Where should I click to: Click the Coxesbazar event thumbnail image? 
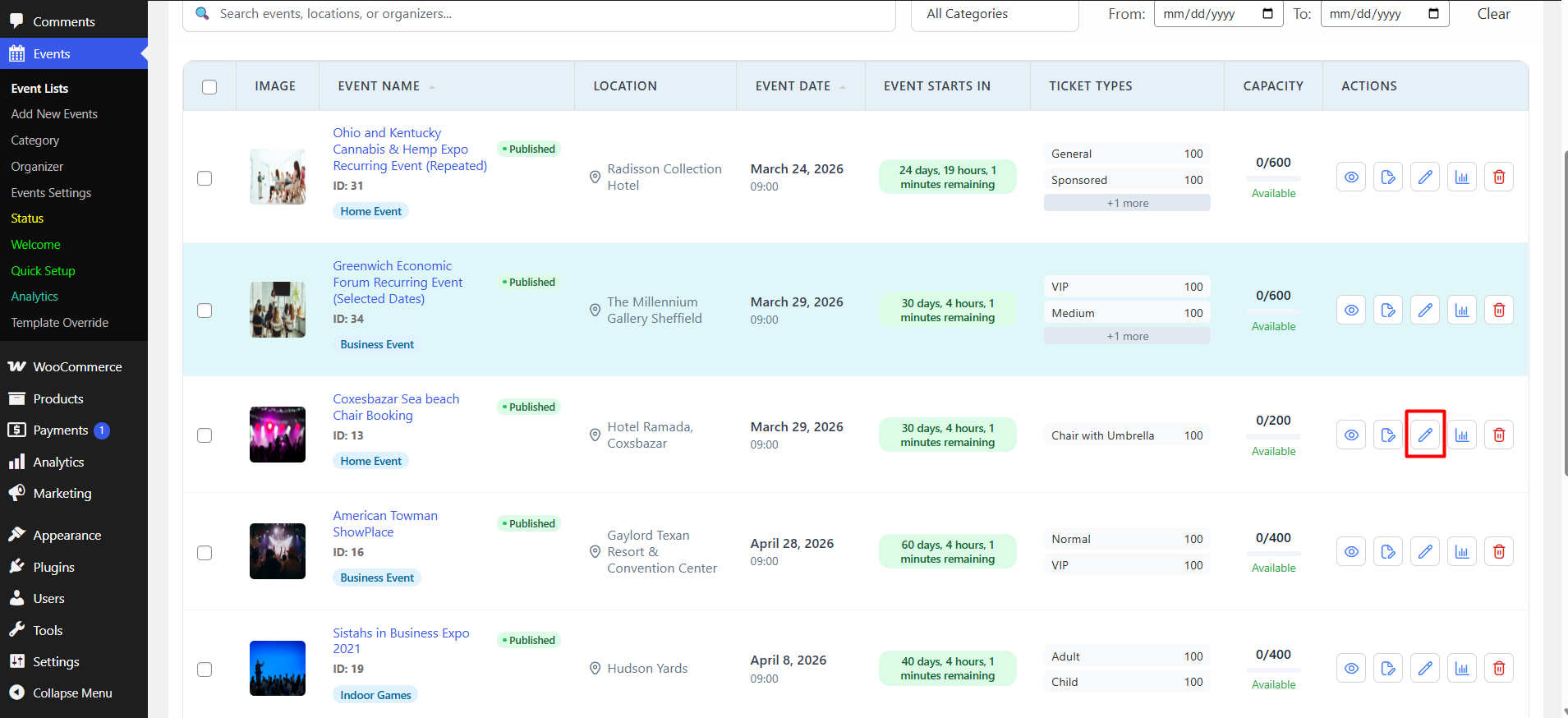(278, 435)
